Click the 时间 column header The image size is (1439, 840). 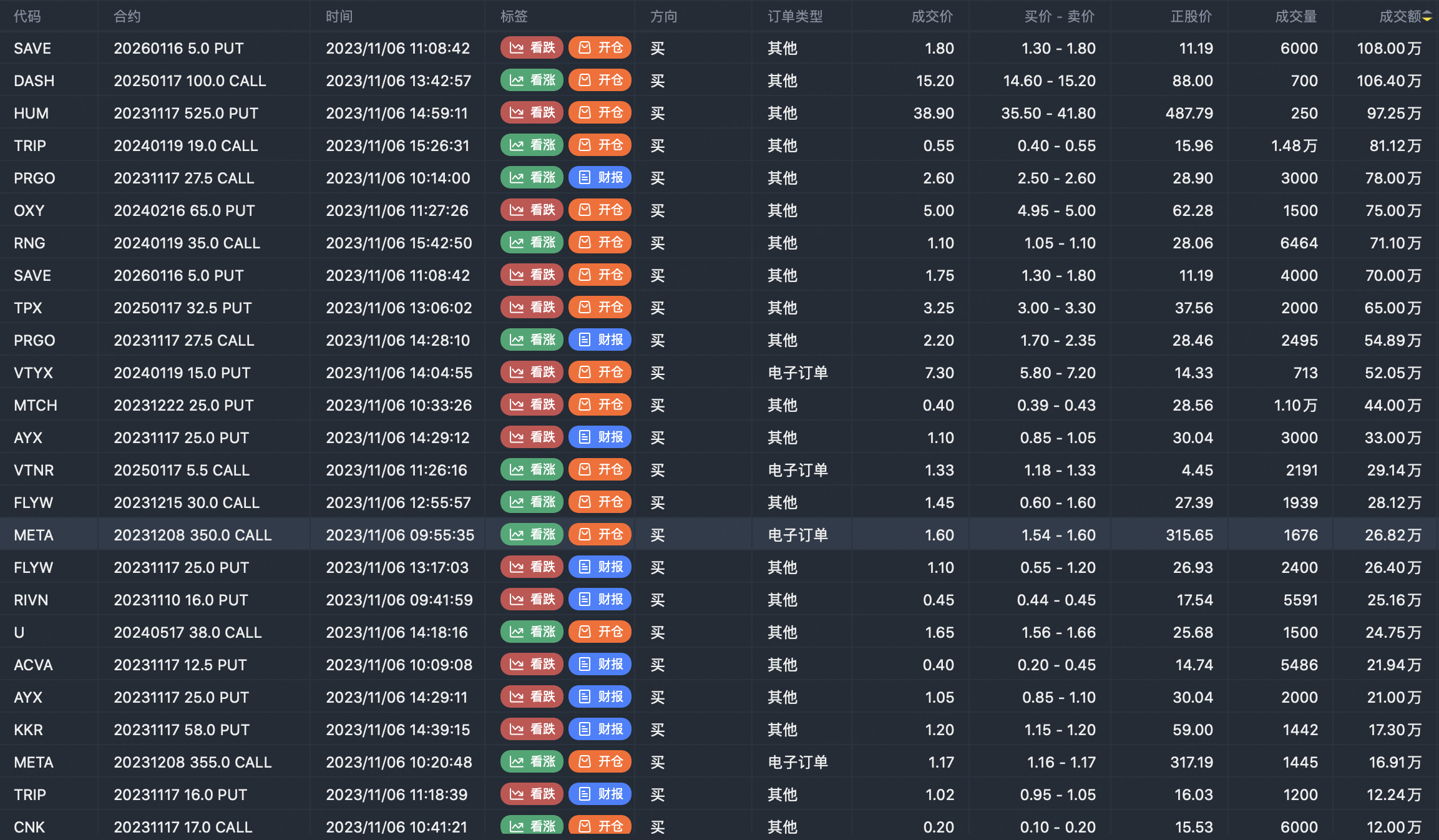[339, 16]
